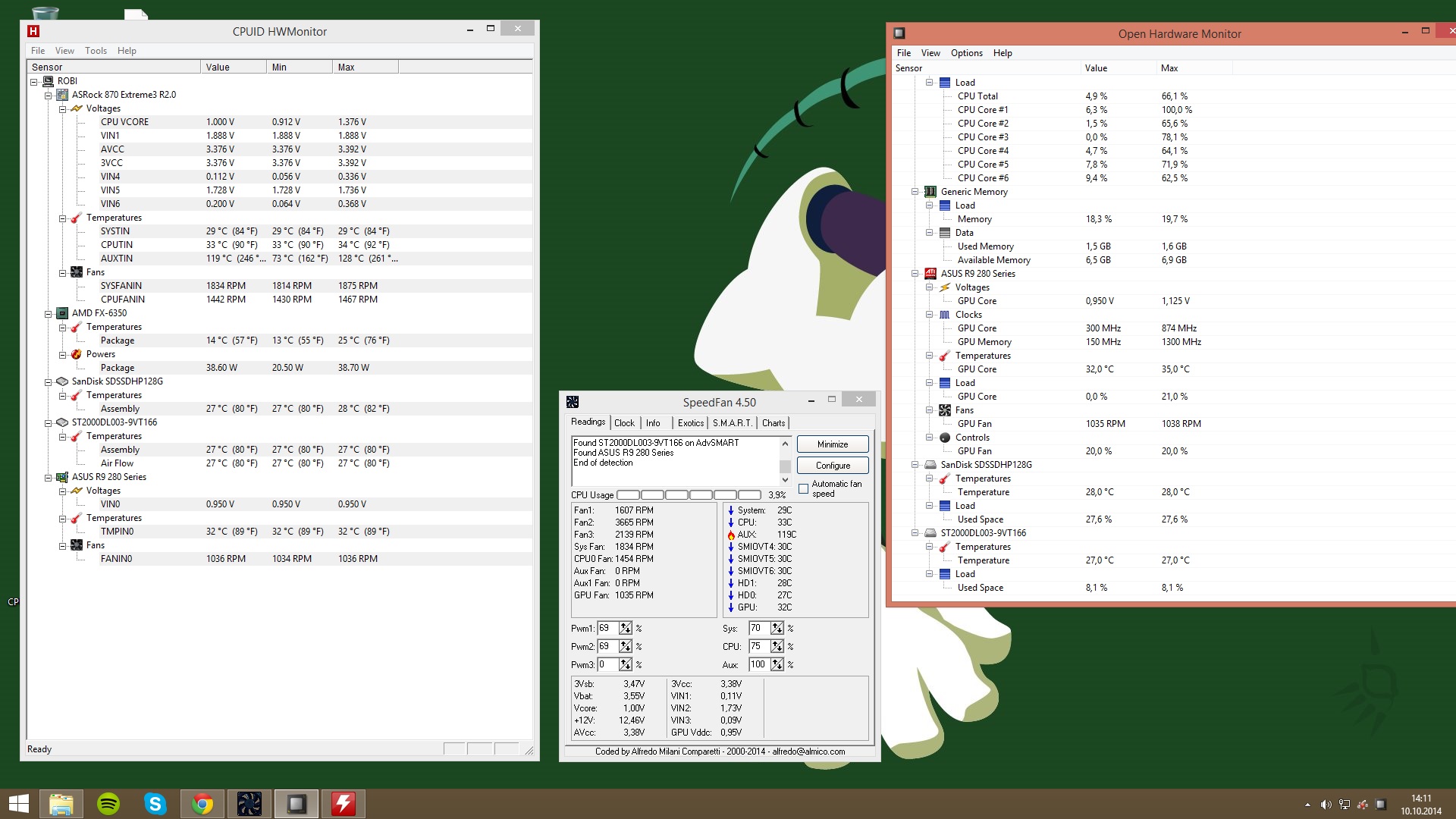
Task: Collapse the ASRock 870 Extreme3 R2.0 node
Action: click(49, 95)
